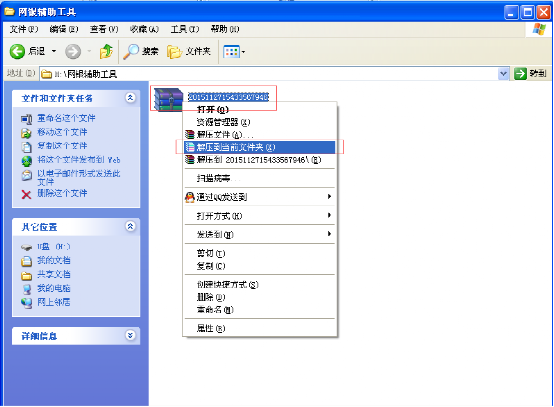Open My Computer (我的电脑) in Other Places
Screen dimensions: 554x407
coord(54,288)
